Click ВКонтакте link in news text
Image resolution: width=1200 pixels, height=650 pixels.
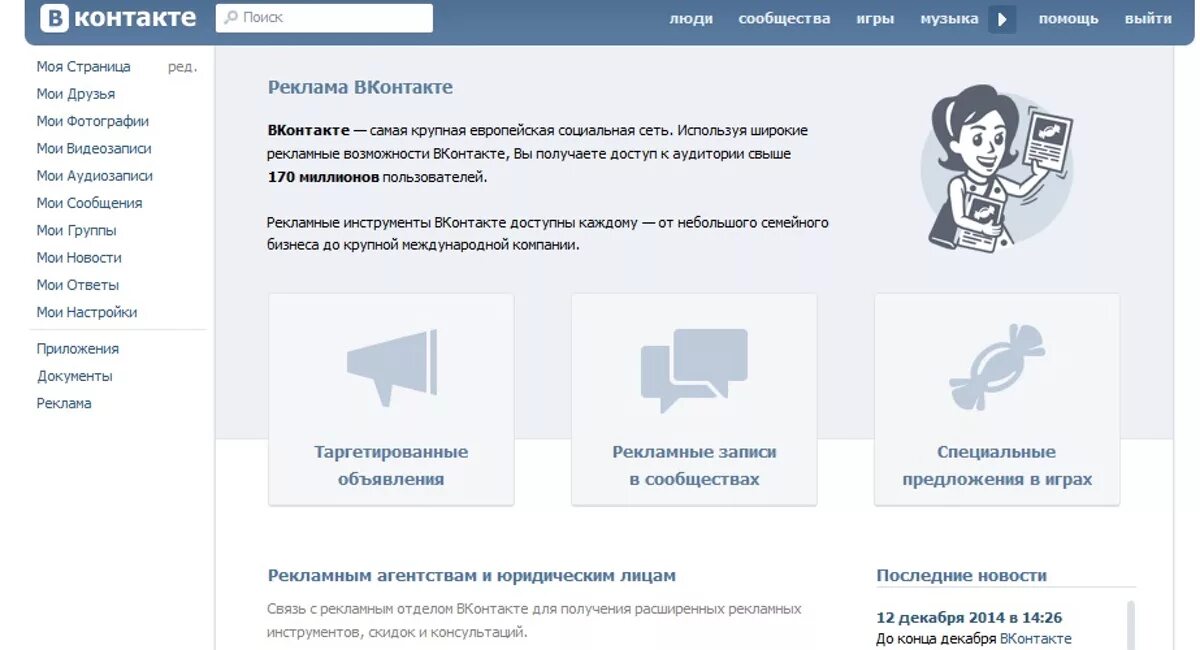click(x=1036, y=638)
